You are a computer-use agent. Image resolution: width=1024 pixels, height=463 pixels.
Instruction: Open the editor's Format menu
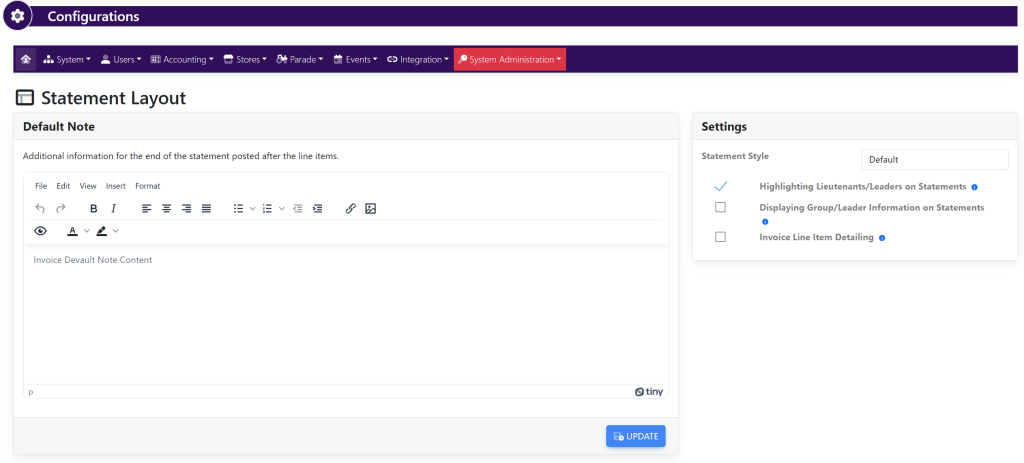pyautogui.click(x=147, y=186)
